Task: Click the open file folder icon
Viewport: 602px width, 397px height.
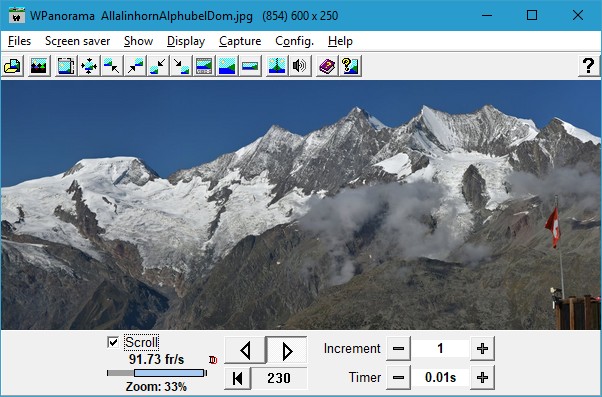Action: click(13, 66)
